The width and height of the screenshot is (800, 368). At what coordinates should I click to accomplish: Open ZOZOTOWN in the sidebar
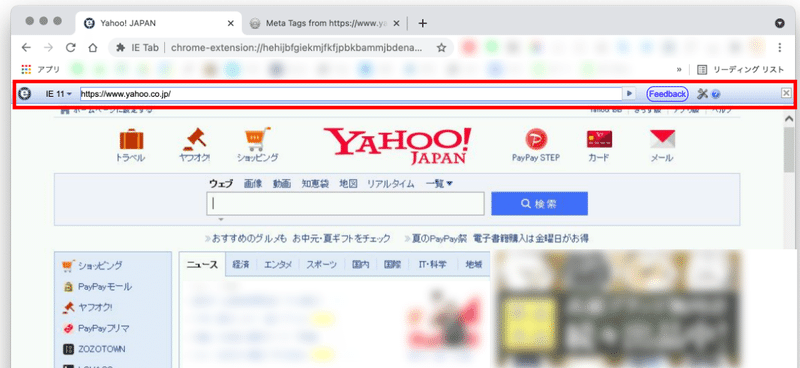(x=94, y=349)
